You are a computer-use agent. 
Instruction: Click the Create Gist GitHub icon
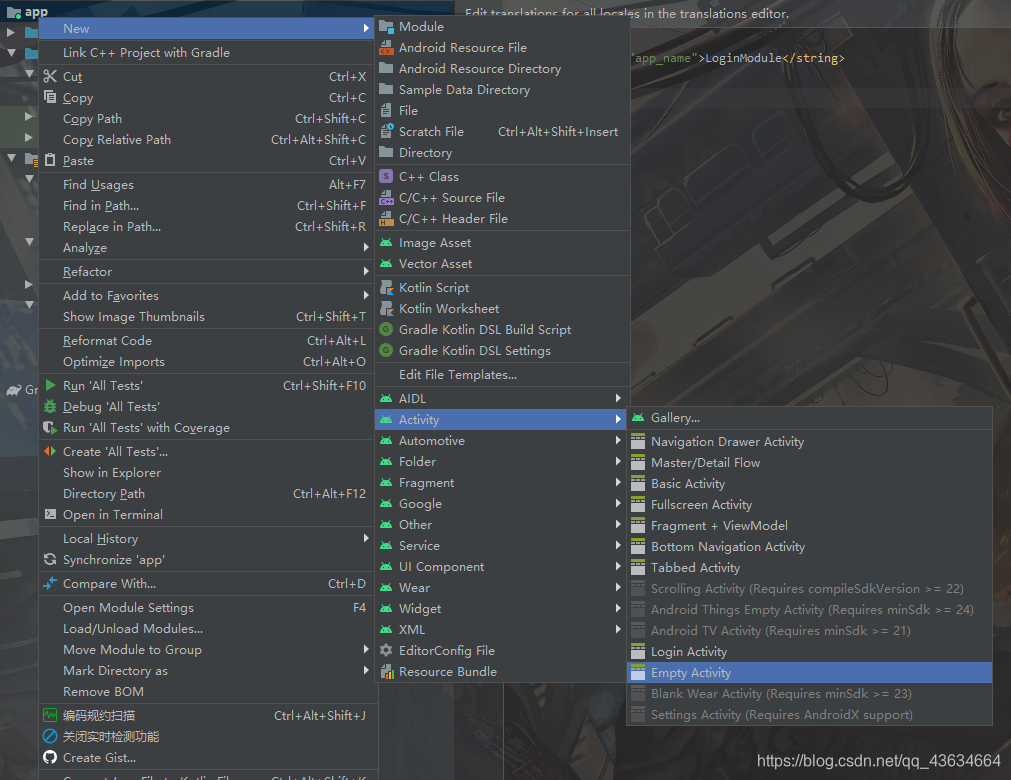coord(50,757)
